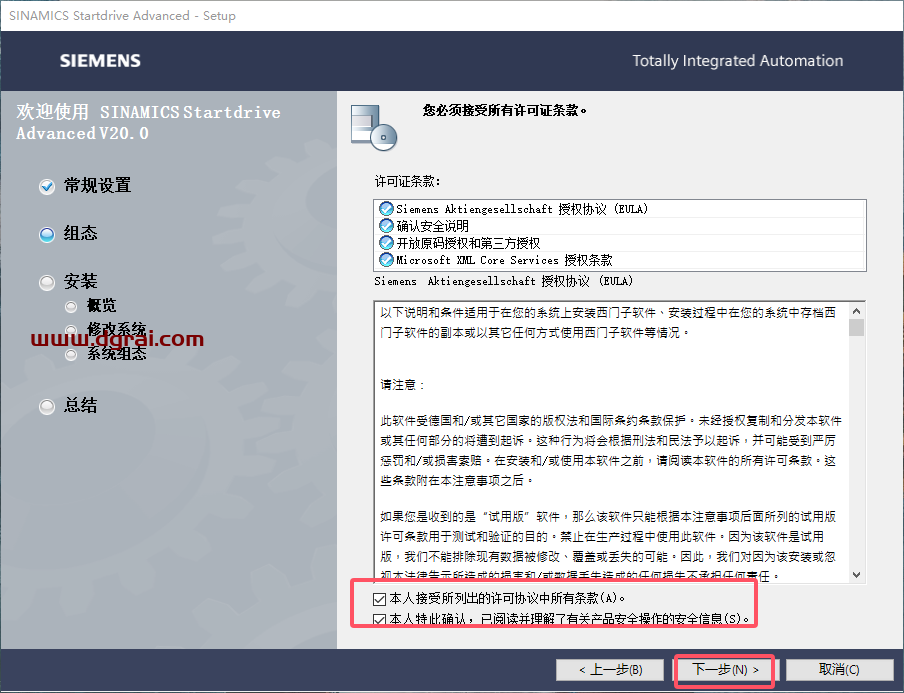The width and height of the screenshot is (904, 693).
Task: Select the 确认安全说明 list row
Action: coord(620,226)
